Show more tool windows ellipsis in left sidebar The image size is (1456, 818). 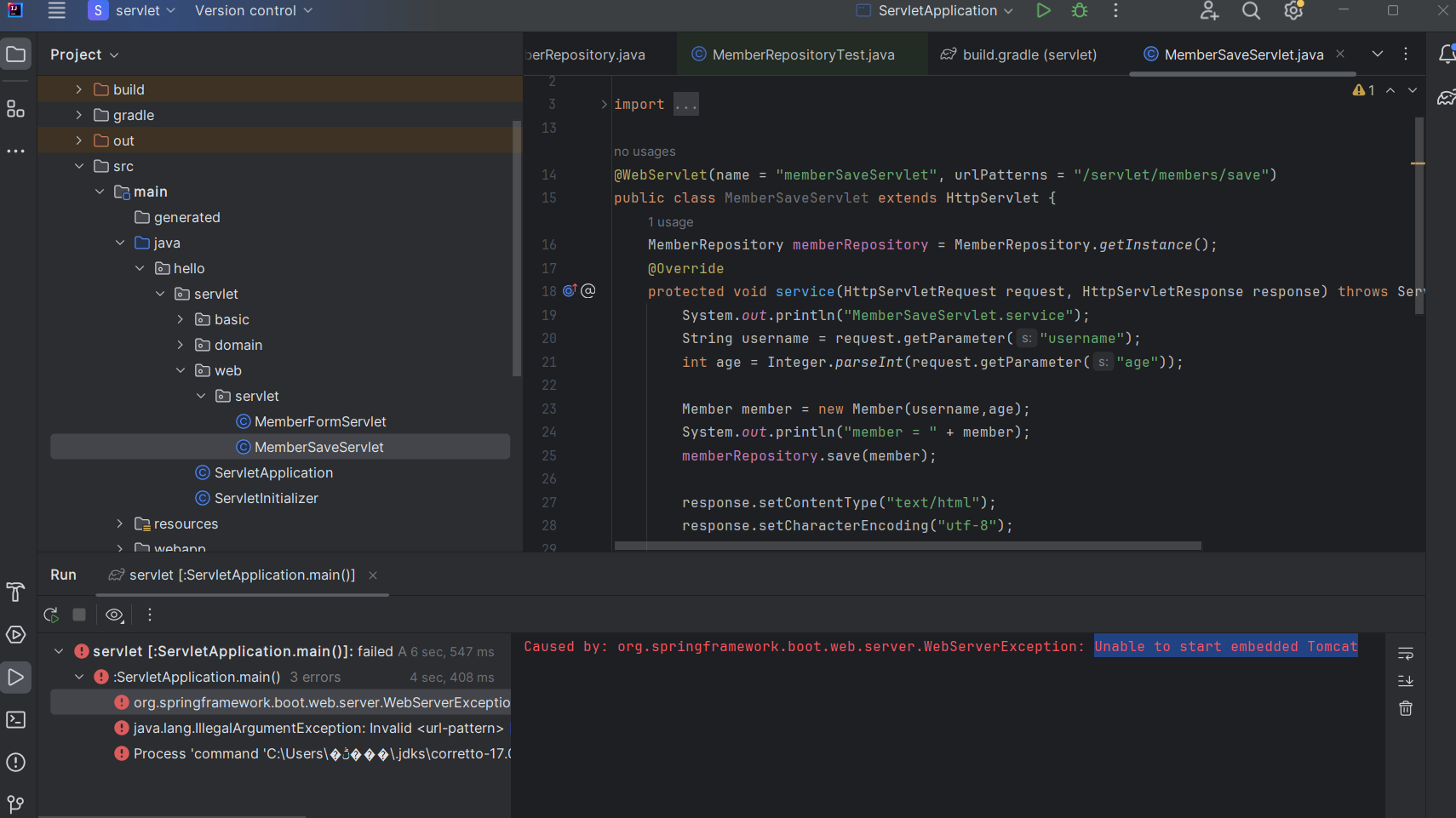[x=15, y=152]
